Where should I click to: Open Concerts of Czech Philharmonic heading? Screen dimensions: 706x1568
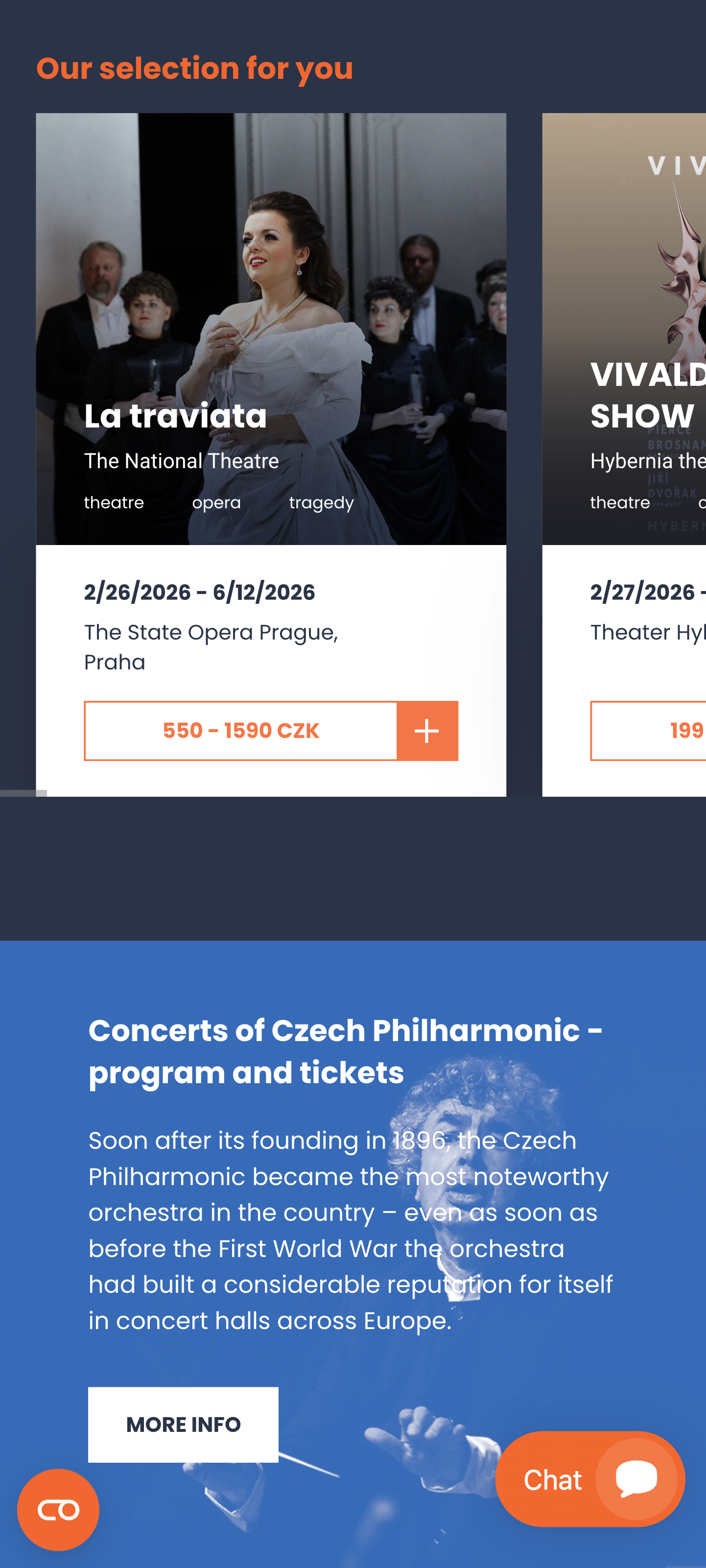click(345, 1051)
